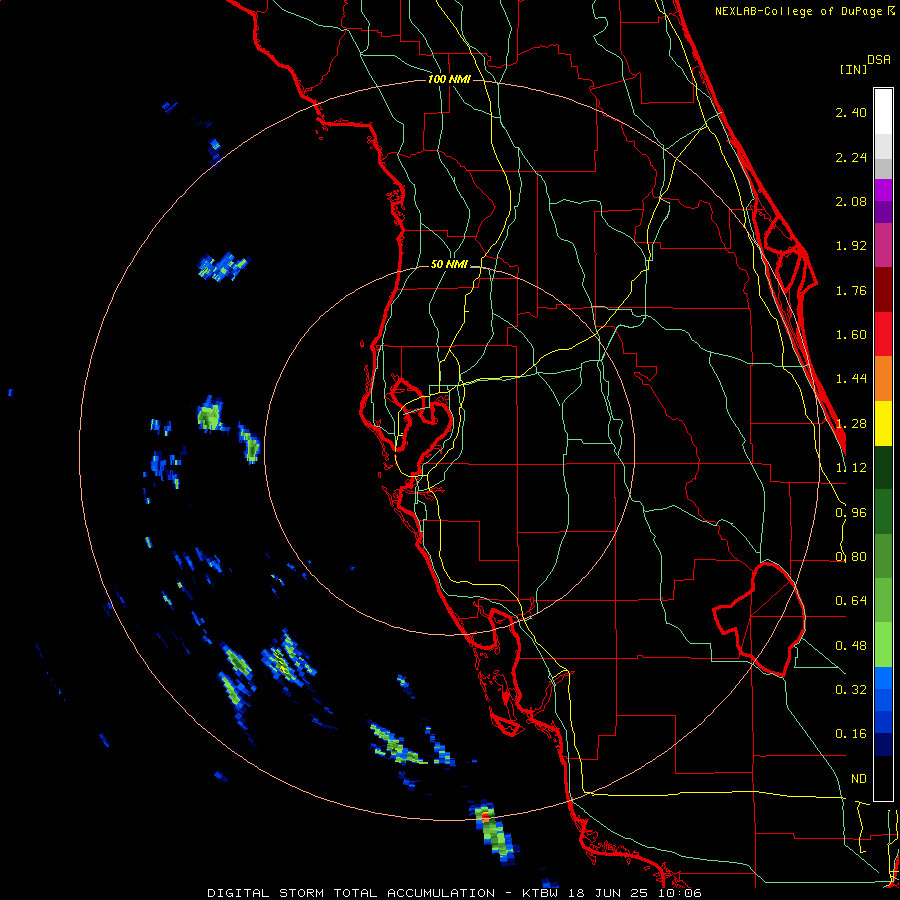Click the 0.48 legend value
The height and width of the screenshot is (900, 900).
pyautogui.click(x=851, y=646)
